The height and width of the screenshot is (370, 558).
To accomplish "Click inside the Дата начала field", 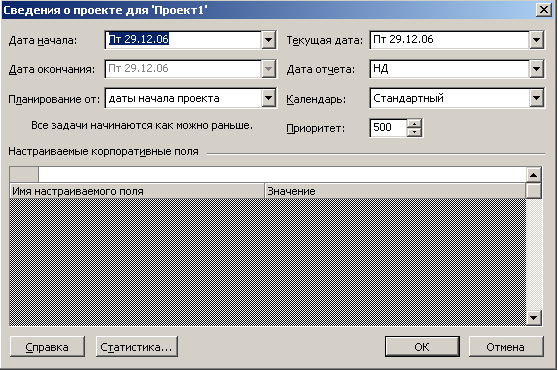I will point(183,40).
